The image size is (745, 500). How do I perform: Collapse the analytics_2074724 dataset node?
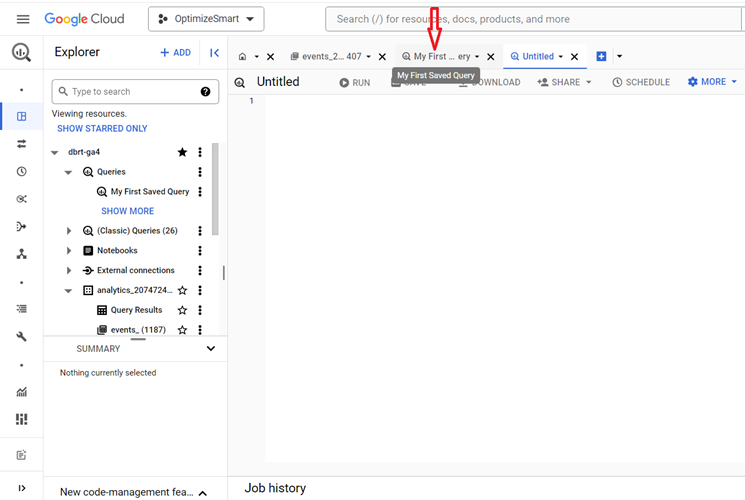click(68, 290)
